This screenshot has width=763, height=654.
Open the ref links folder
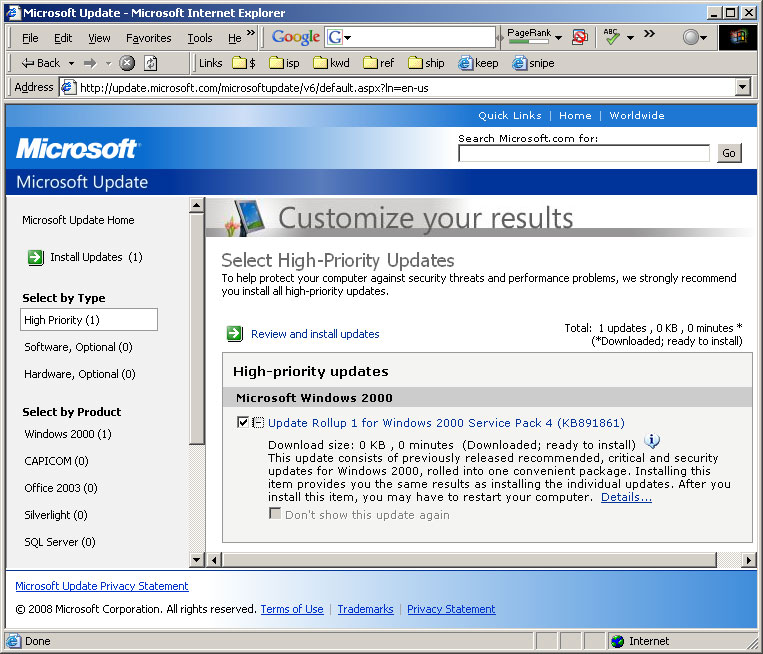[379, 63]
